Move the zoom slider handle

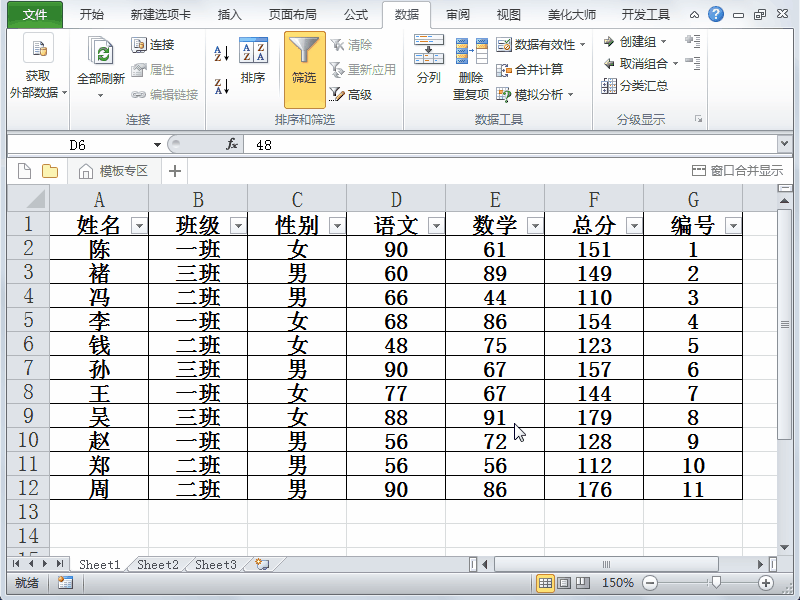pos(716,583)
